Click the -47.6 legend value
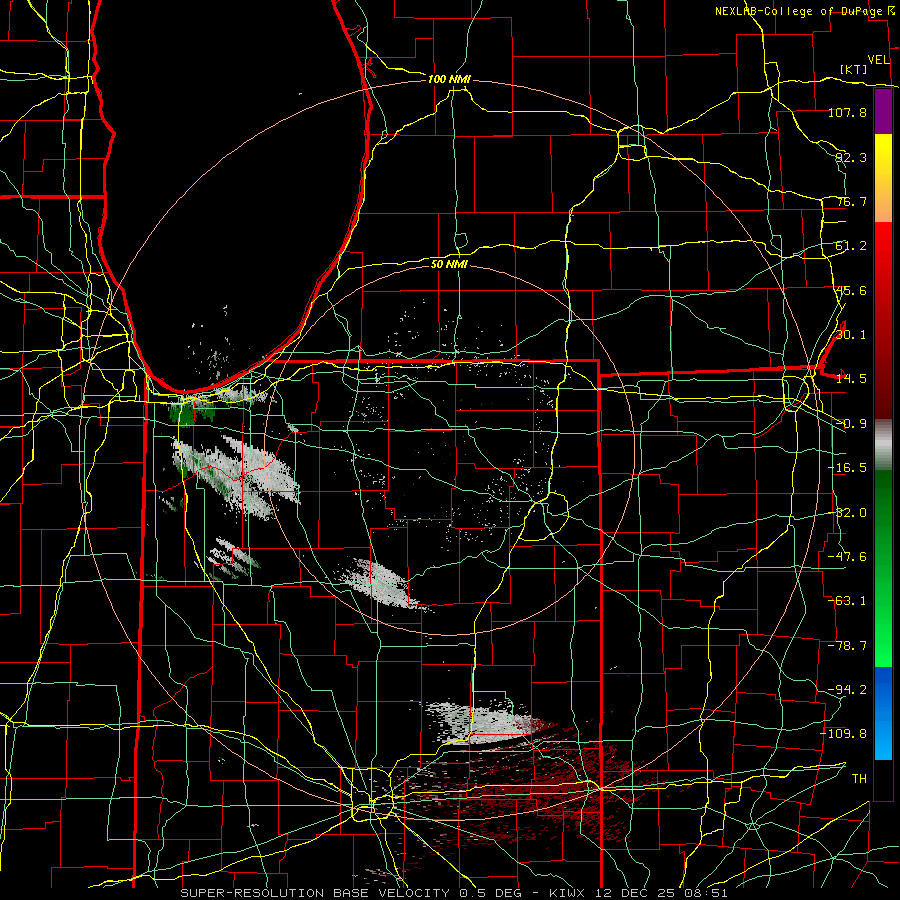 click(x=847, y=557)
